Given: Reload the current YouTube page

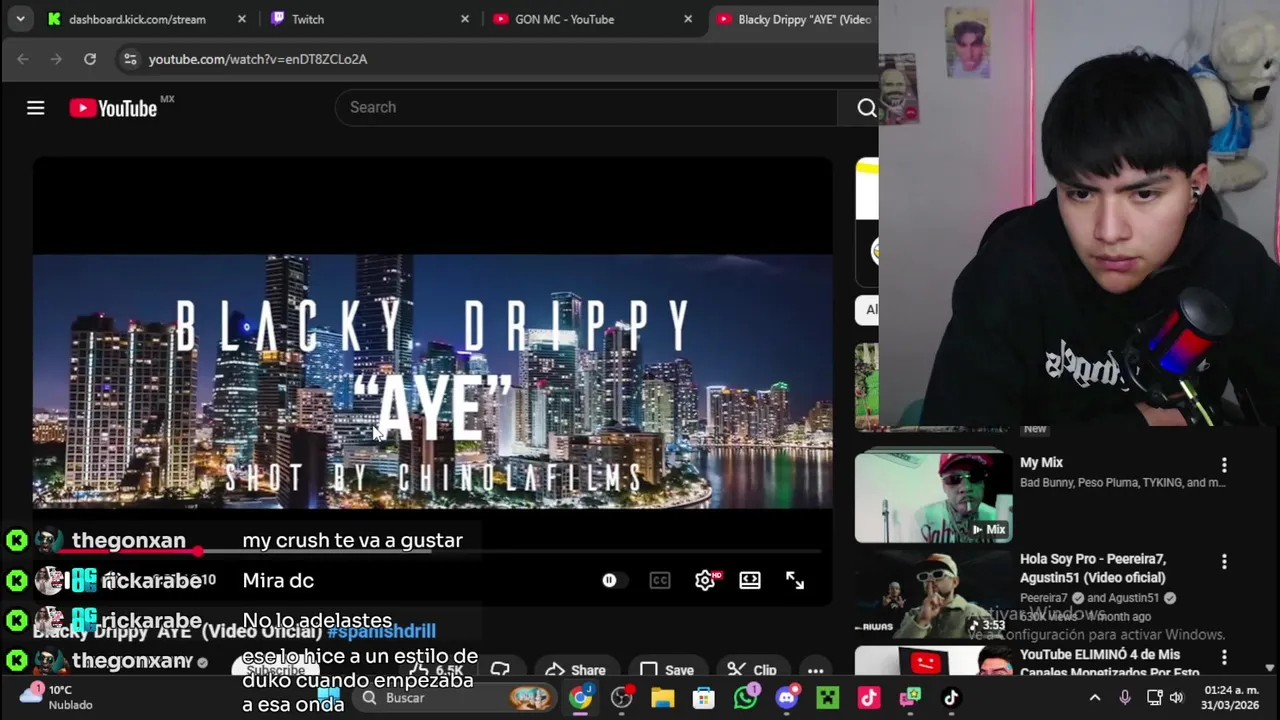Looking at the screenshot, I should (x=90, y=59).
